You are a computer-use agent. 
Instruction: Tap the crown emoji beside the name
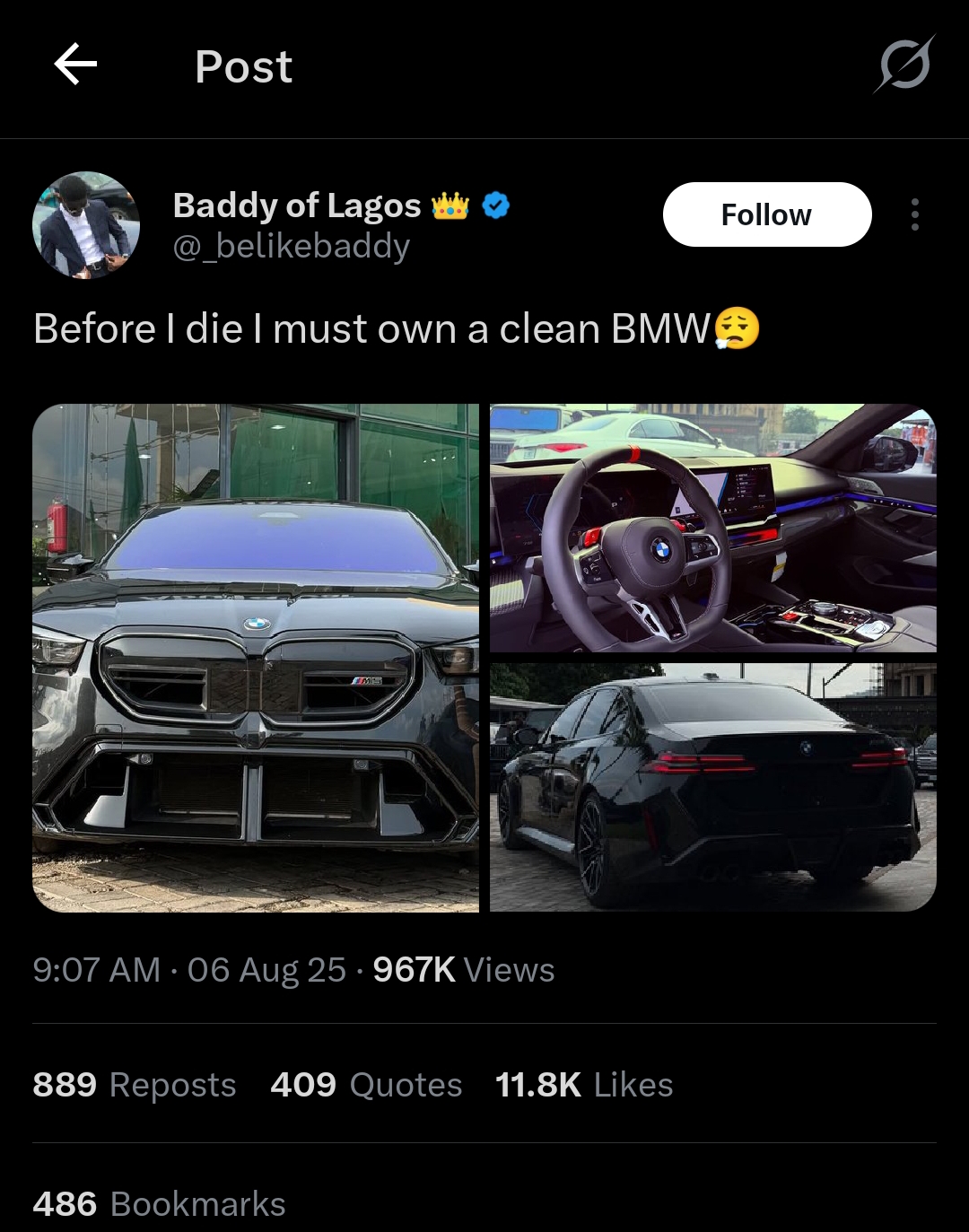tap(450, 206)
